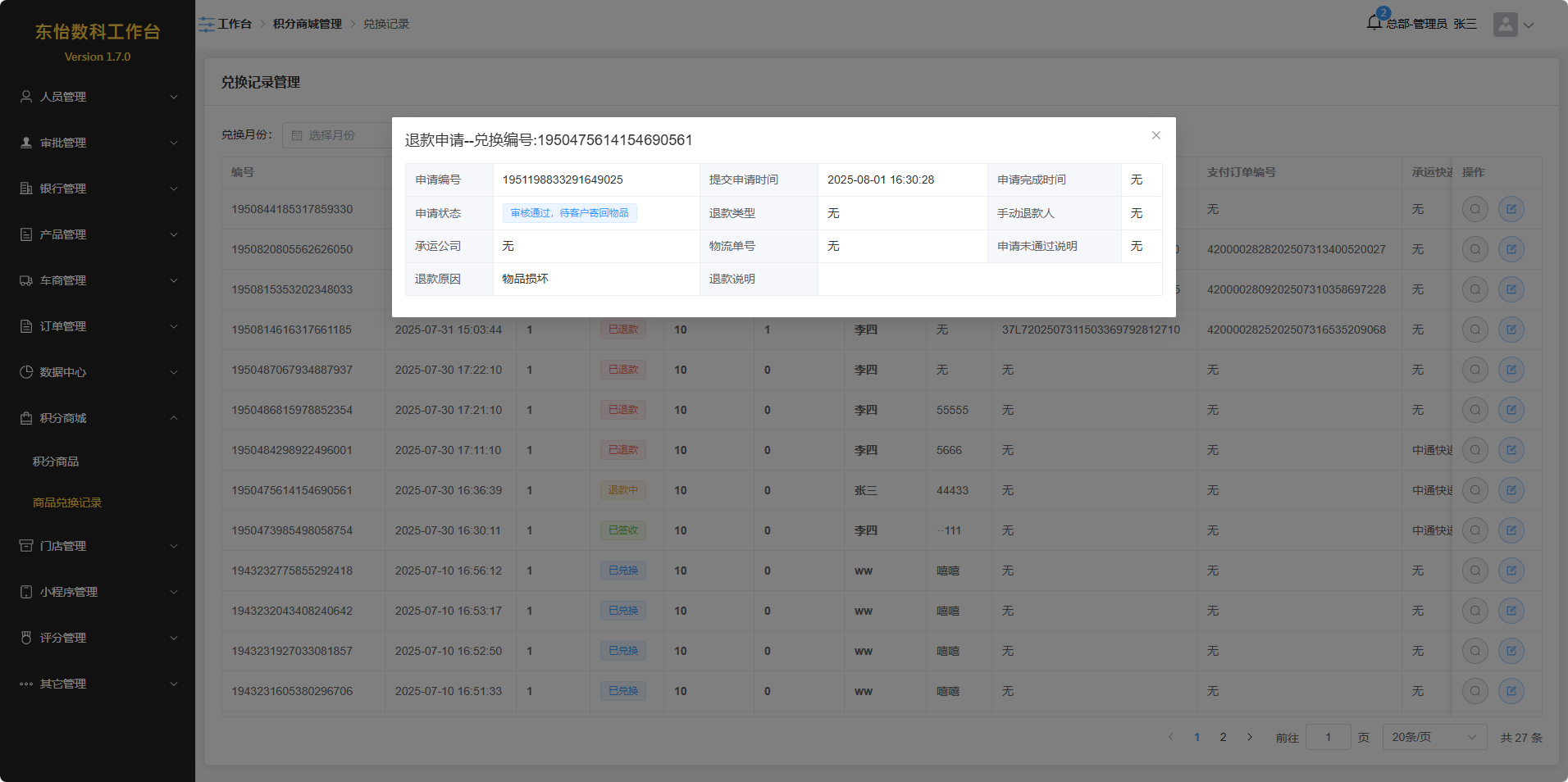
Task: Toggle the sidebar collapse icon beside 工作台
Action: pos(206,25)
